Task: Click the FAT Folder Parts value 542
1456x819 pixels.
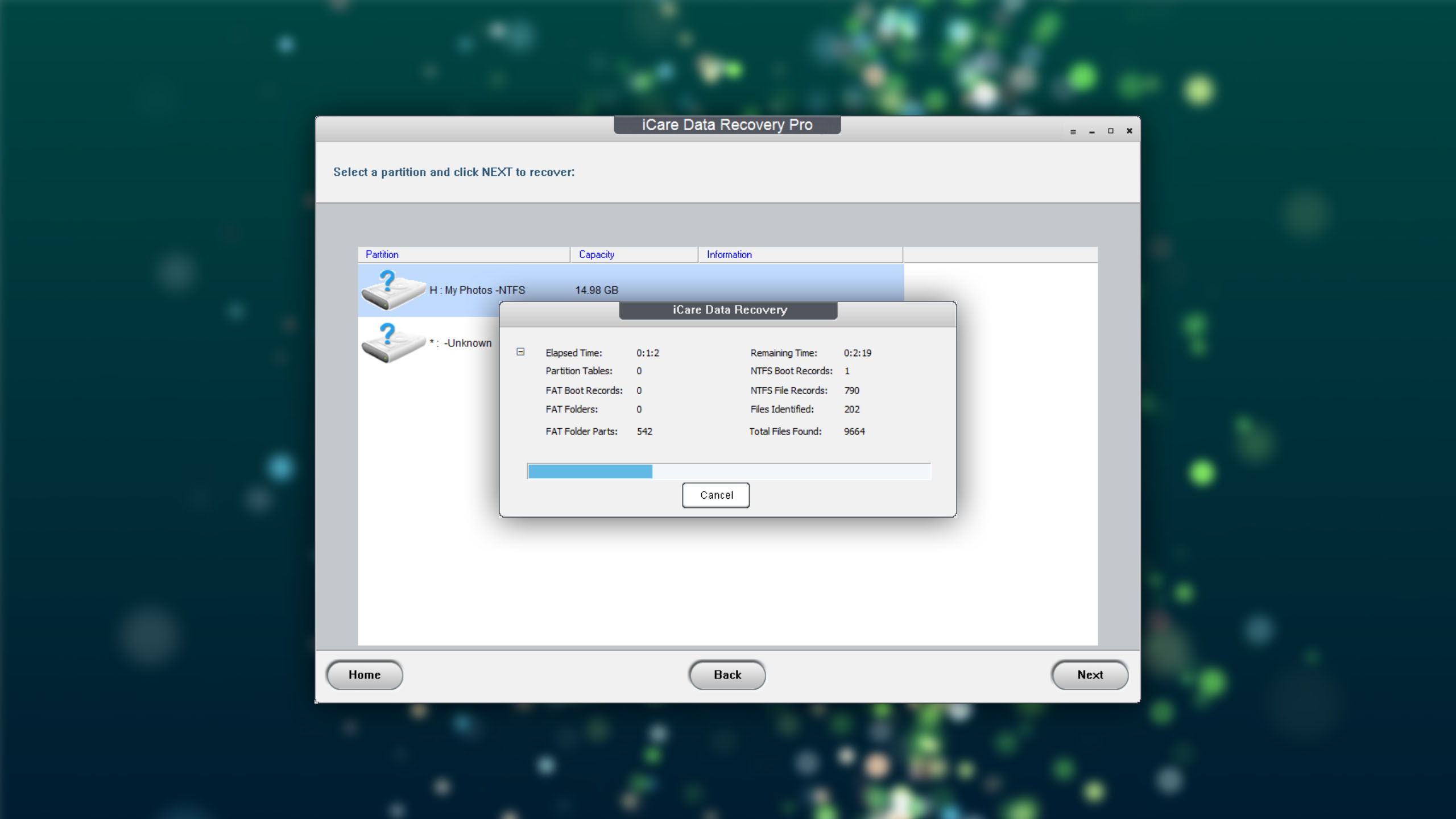Action: 644,431
